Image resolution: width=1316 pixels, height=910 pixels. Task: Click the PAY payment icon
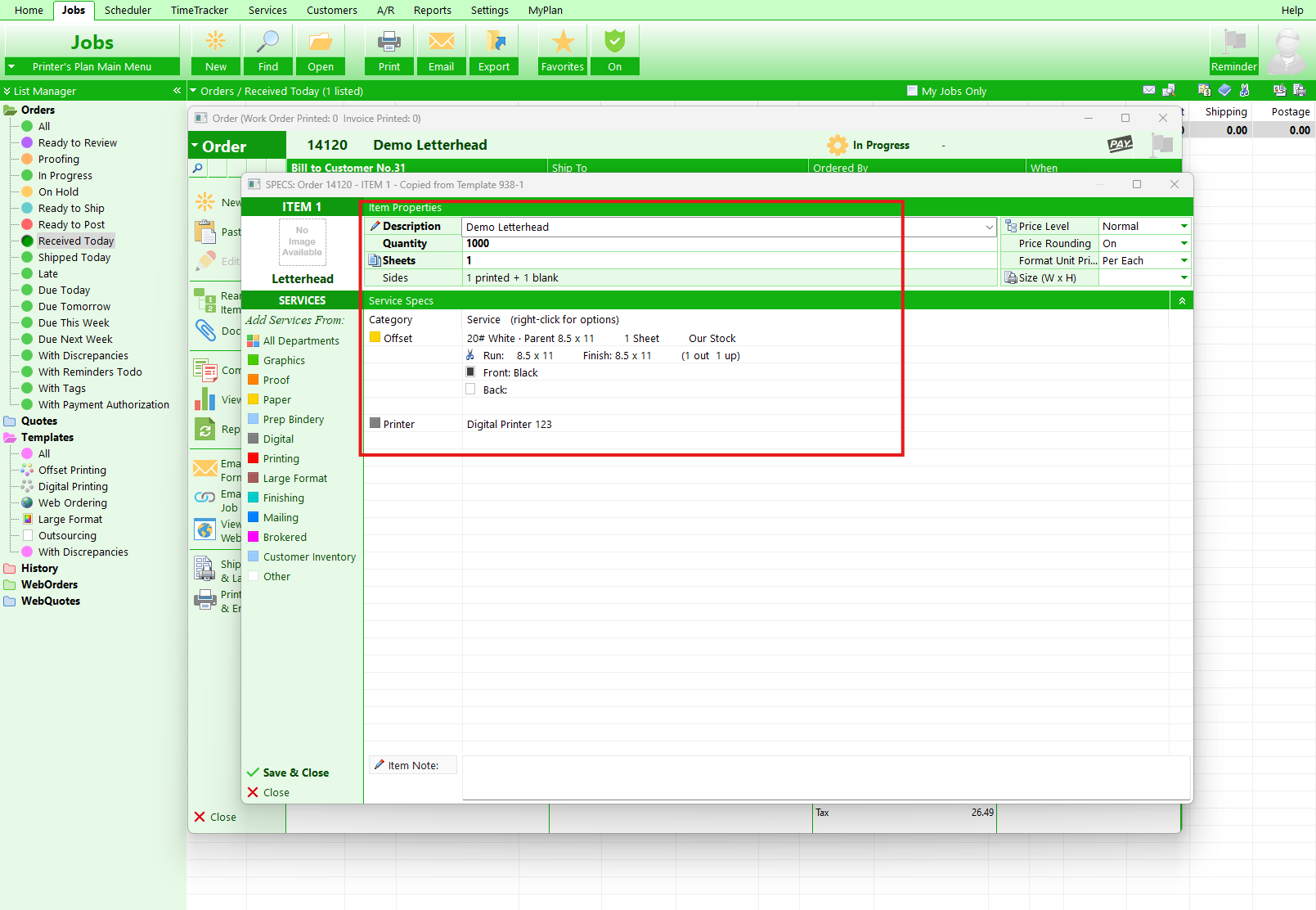tap(1120, 144)
